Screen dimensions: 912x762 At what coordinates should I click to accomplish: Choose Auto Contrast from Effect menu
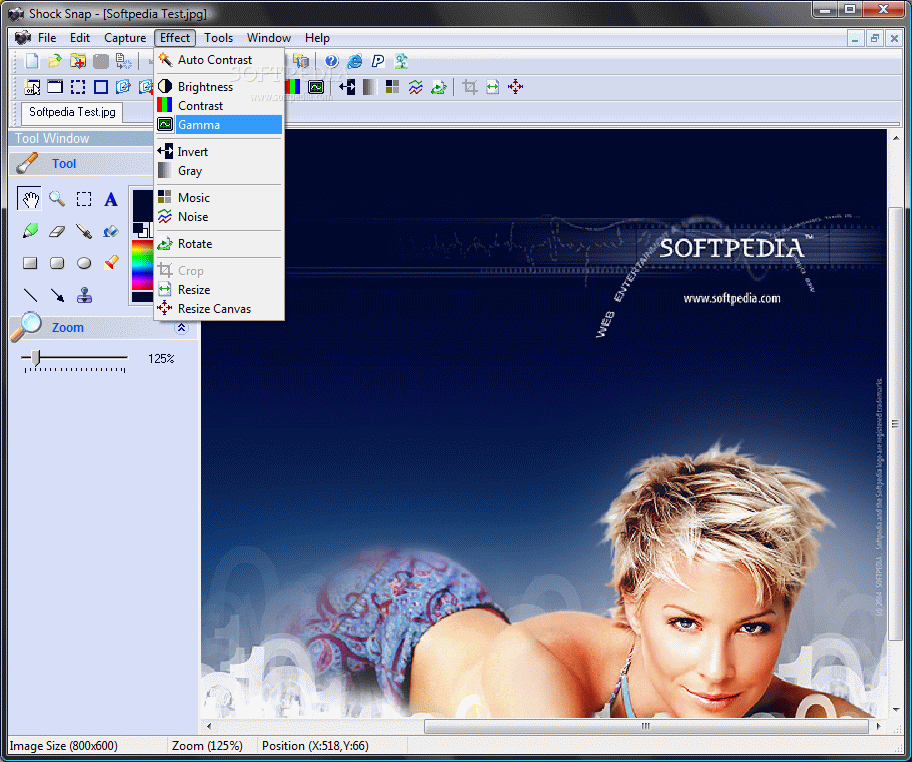[x=219, y=60]
